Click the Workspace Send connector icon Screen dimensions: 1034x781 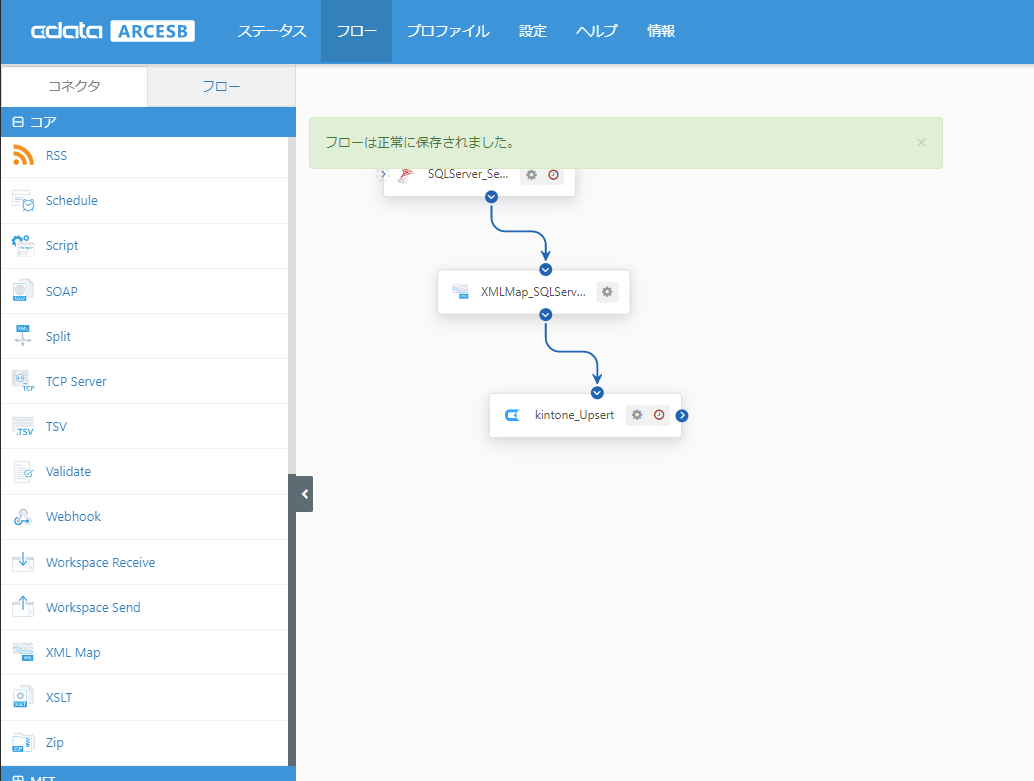tap(23, 607)
